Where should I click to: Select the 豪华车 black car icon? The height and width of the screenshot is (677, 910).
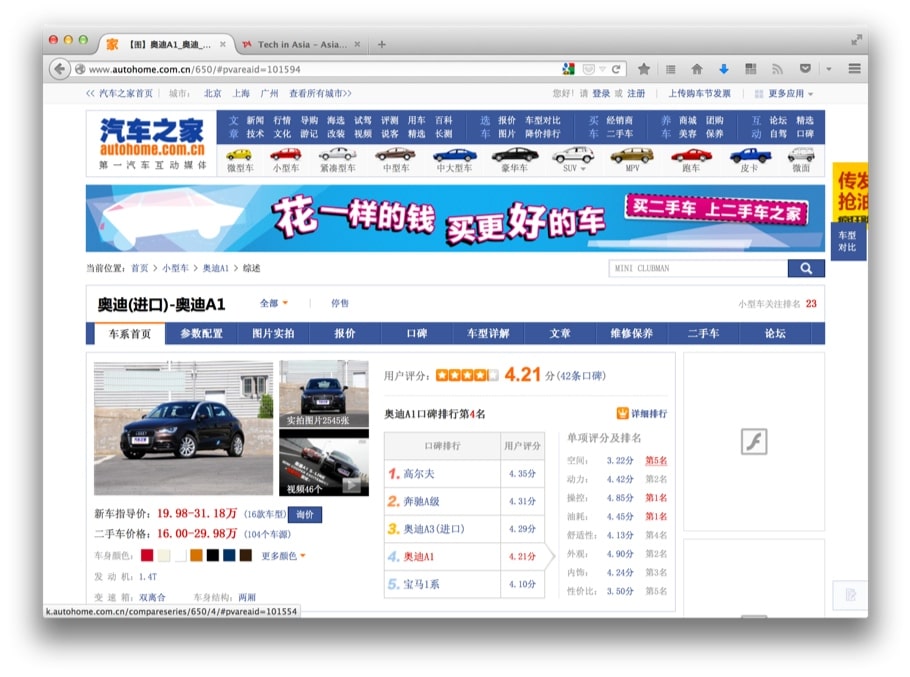(515, 155)
